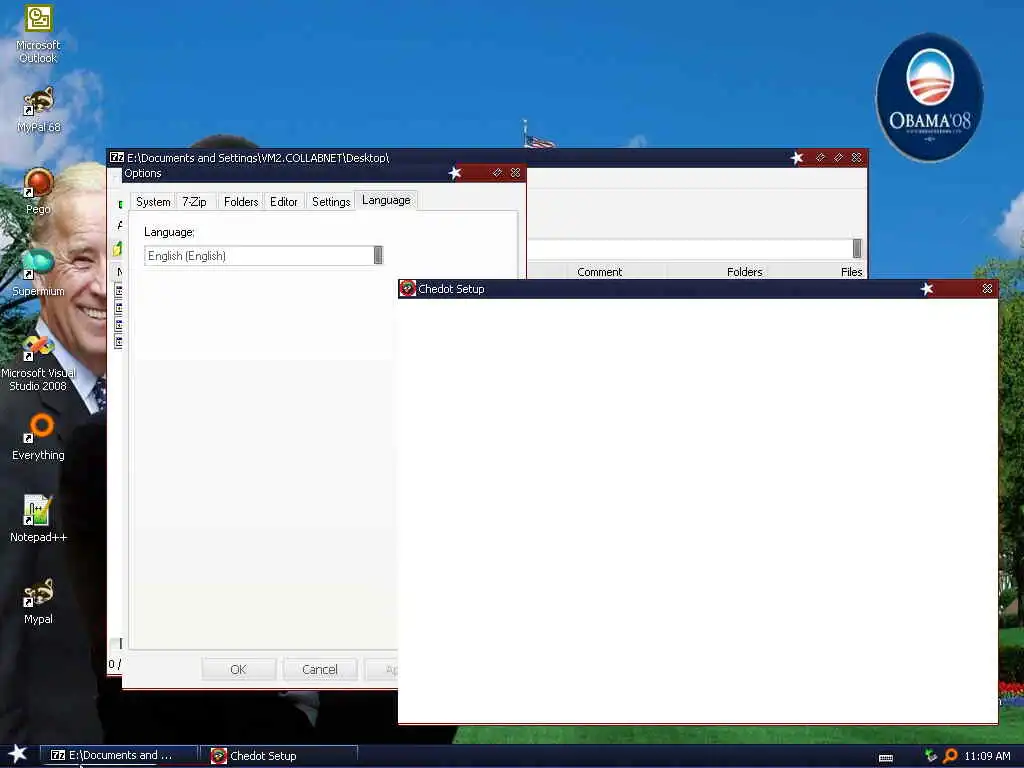Click the Comment column header
This screenshot has width=1024, height=768.
tap(599, 272)
